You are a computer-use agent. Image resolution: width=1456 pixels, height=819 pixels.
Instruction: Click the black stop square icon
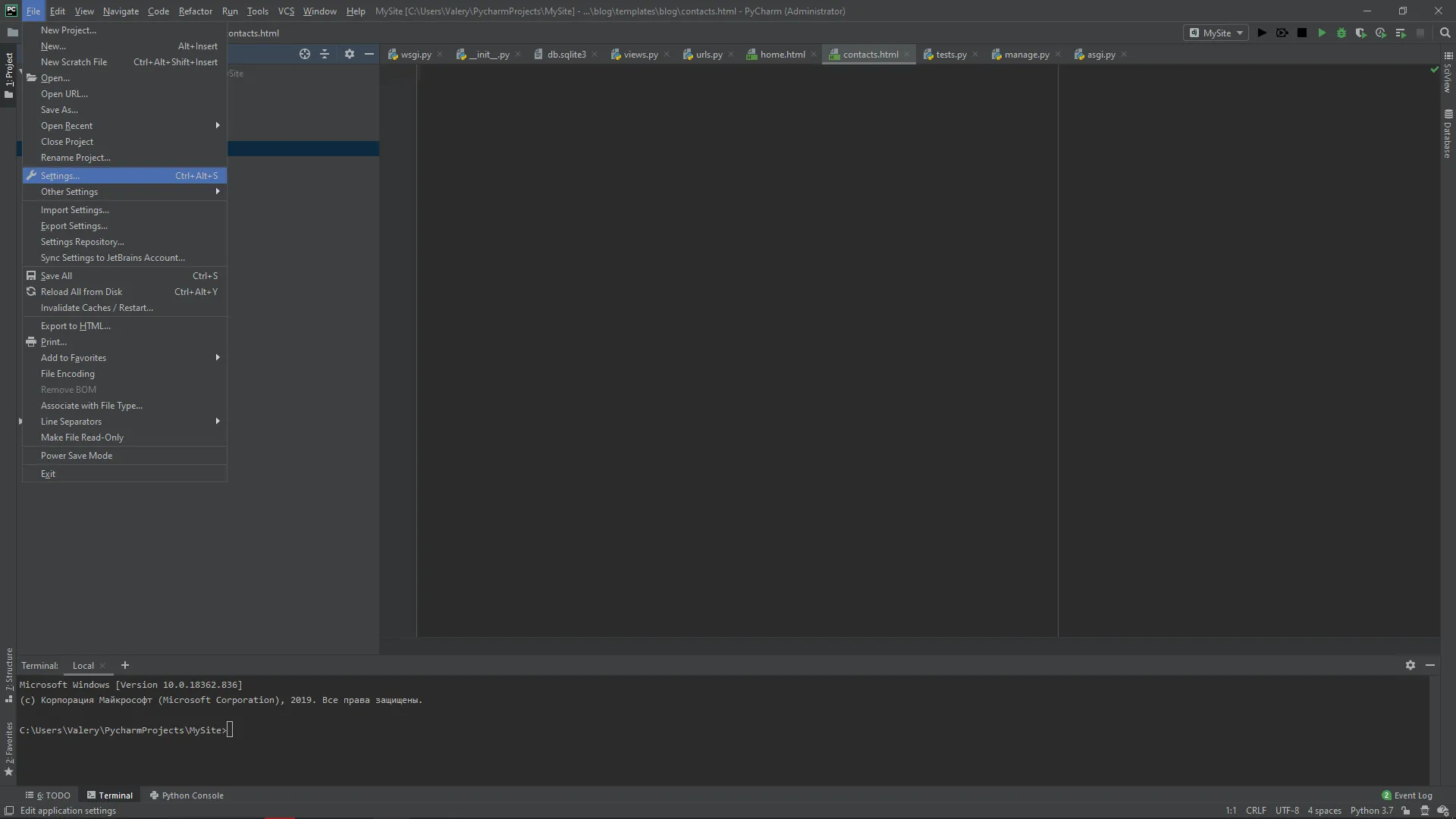click(1302, 33)
